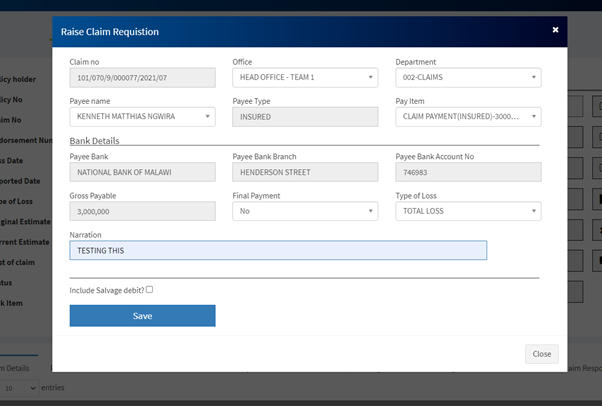Click the blue Save button
602x406 pixels.
(142, 316)
